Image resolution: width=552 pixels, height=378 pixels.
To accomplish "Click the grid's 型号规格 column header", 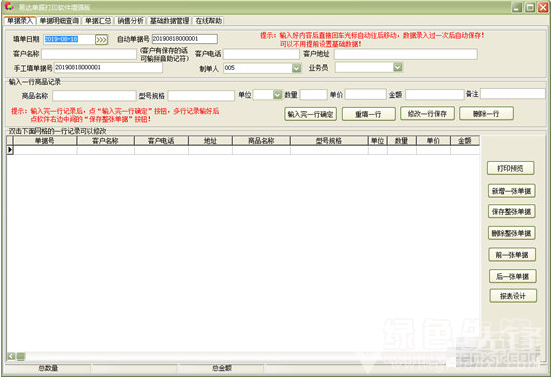I will click(329, 141).
